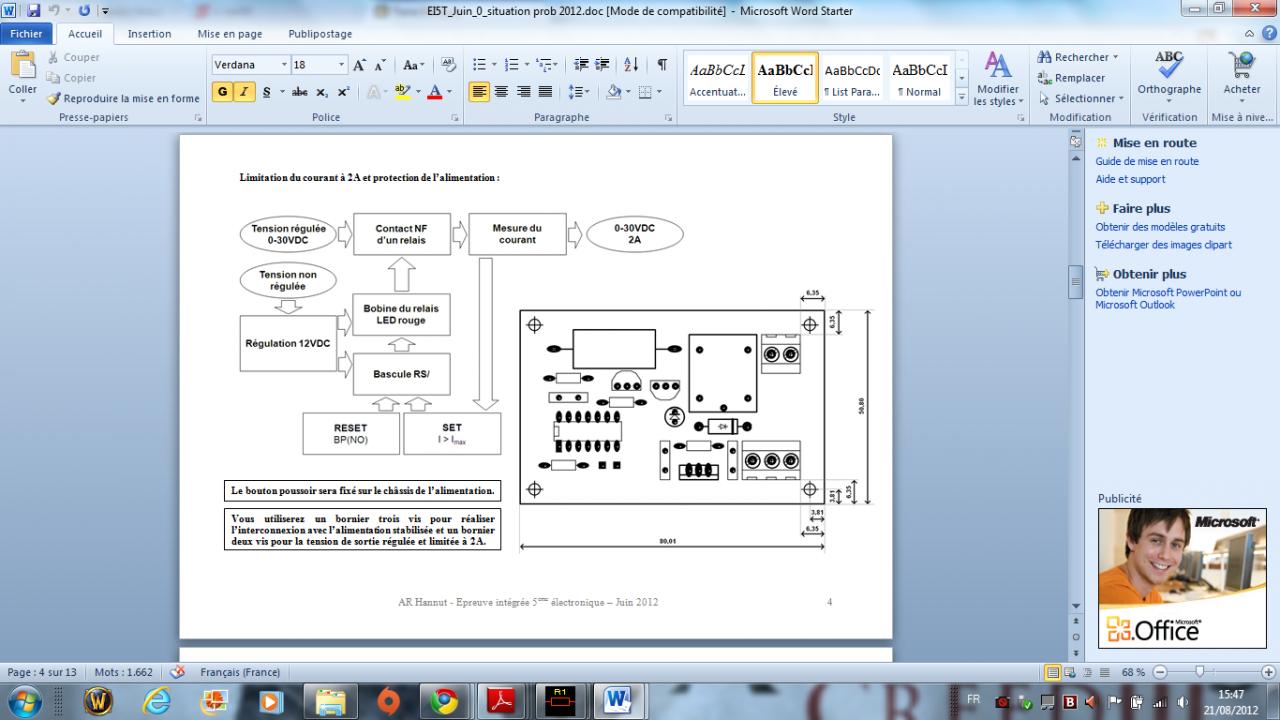Apply yellow text highlight color
This screenshot has width=1280, height=720.
click(403, 92)
